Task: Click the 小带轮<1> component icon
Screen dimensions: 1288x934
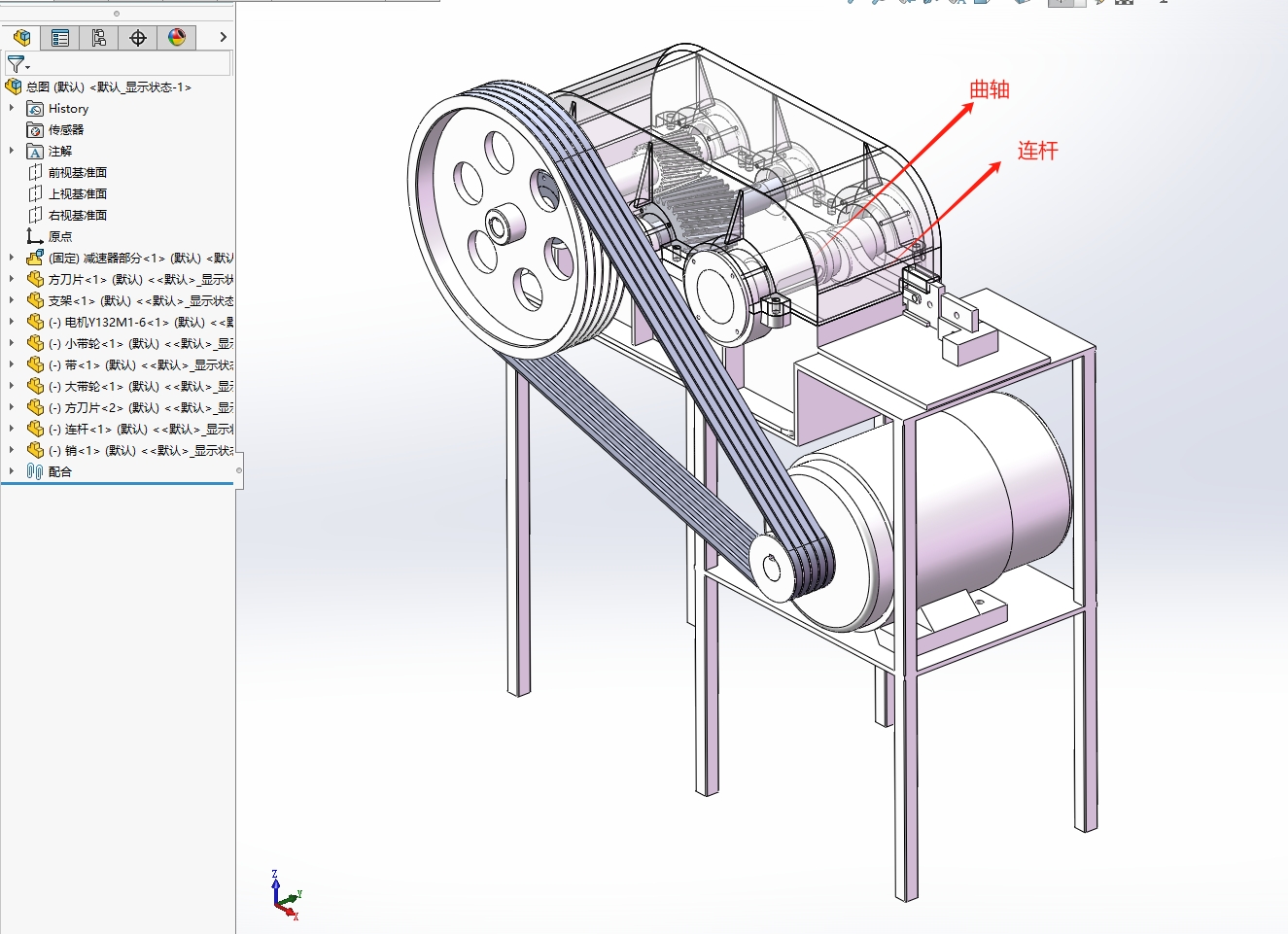Action: (x=35, y=344)
